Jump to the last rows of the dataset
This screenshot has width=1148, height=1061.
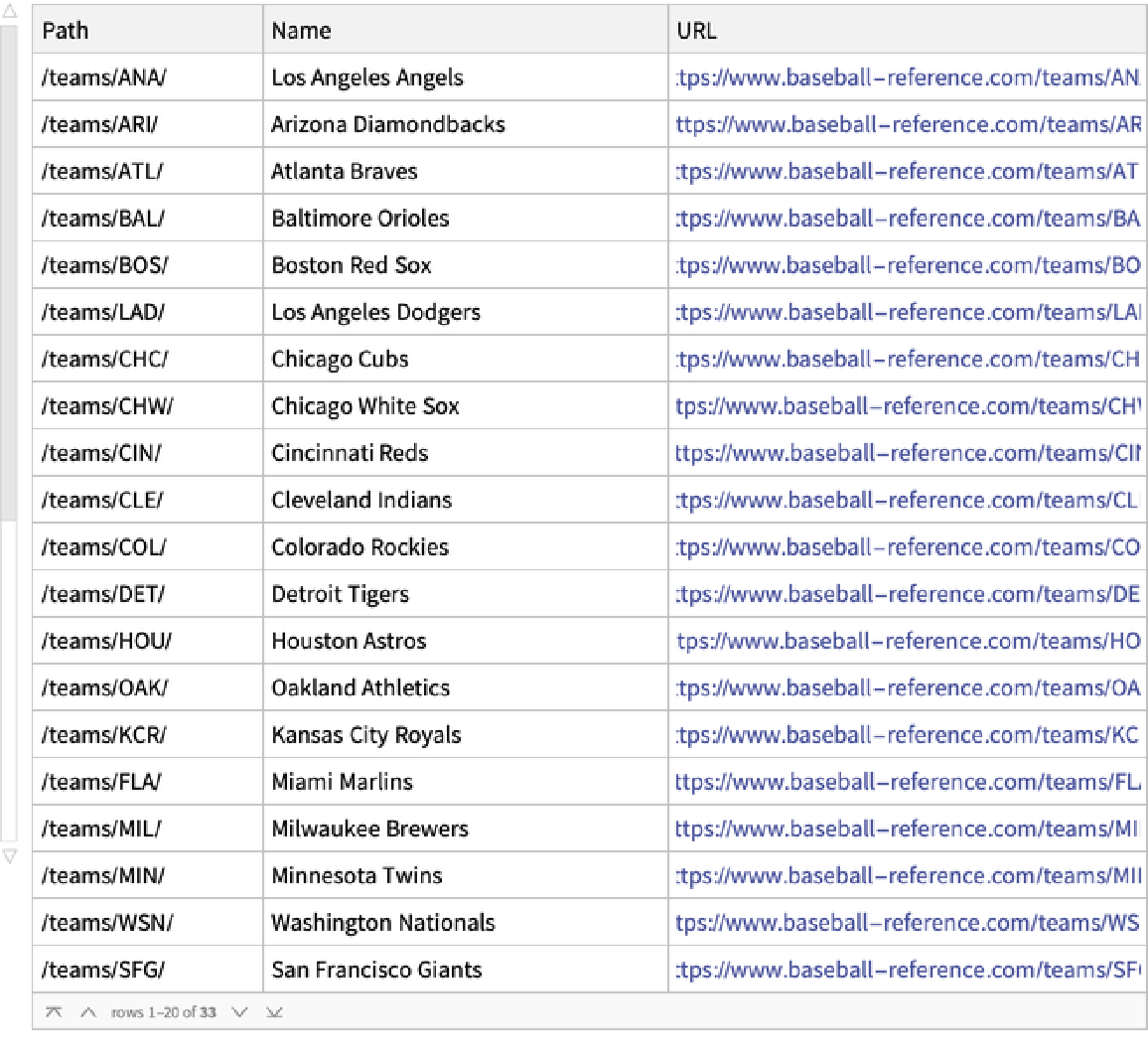pos(275,1012)
